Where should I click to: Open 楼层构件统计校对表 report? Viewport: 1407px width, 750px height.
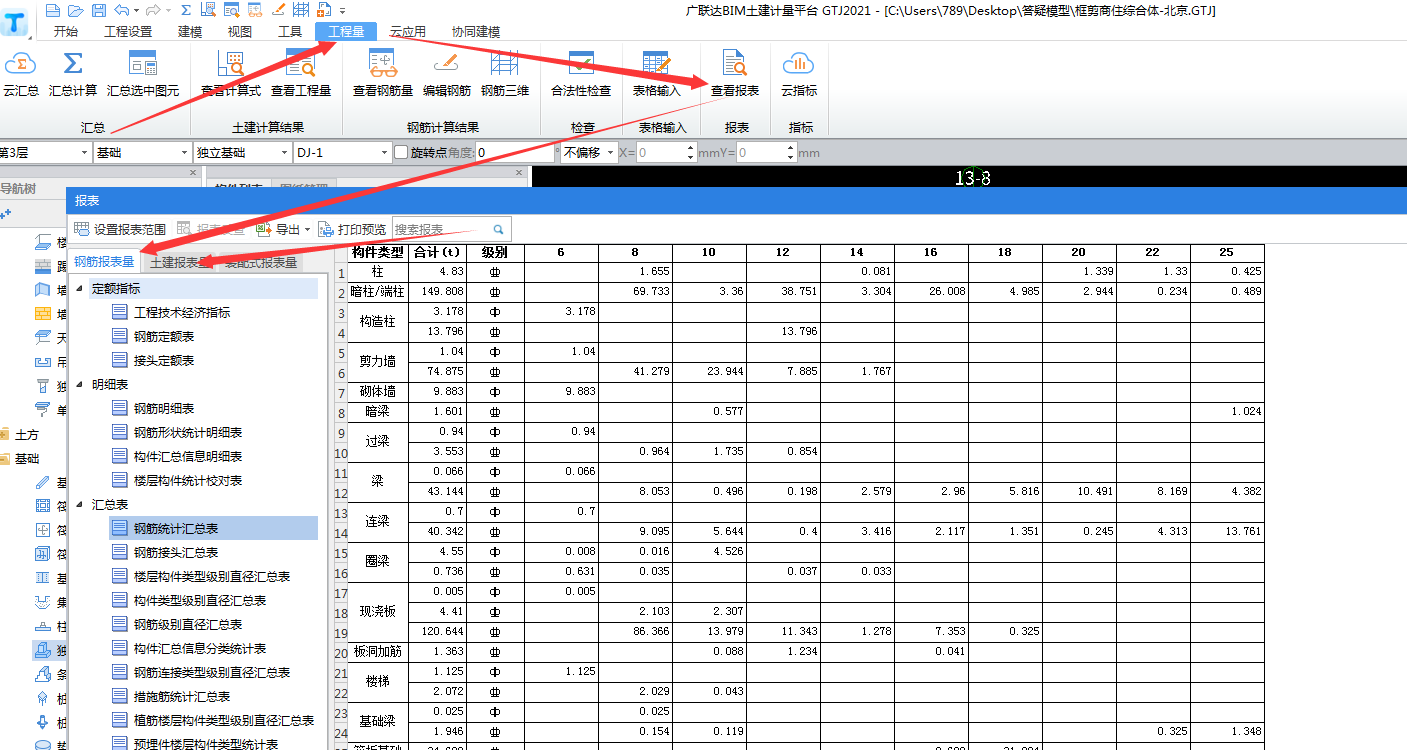tap(188, 480)
